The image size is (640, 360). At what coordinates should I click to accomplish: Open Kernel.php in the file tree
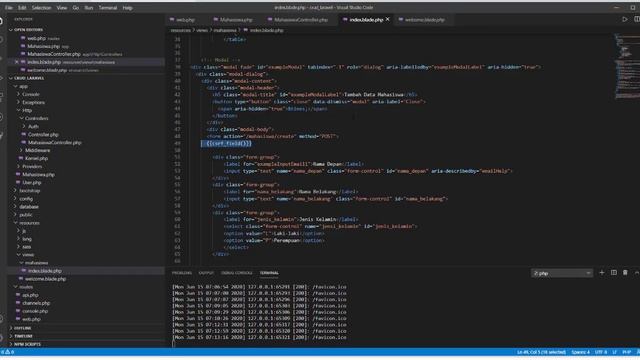pyautogui.click(x=36, y=158)
